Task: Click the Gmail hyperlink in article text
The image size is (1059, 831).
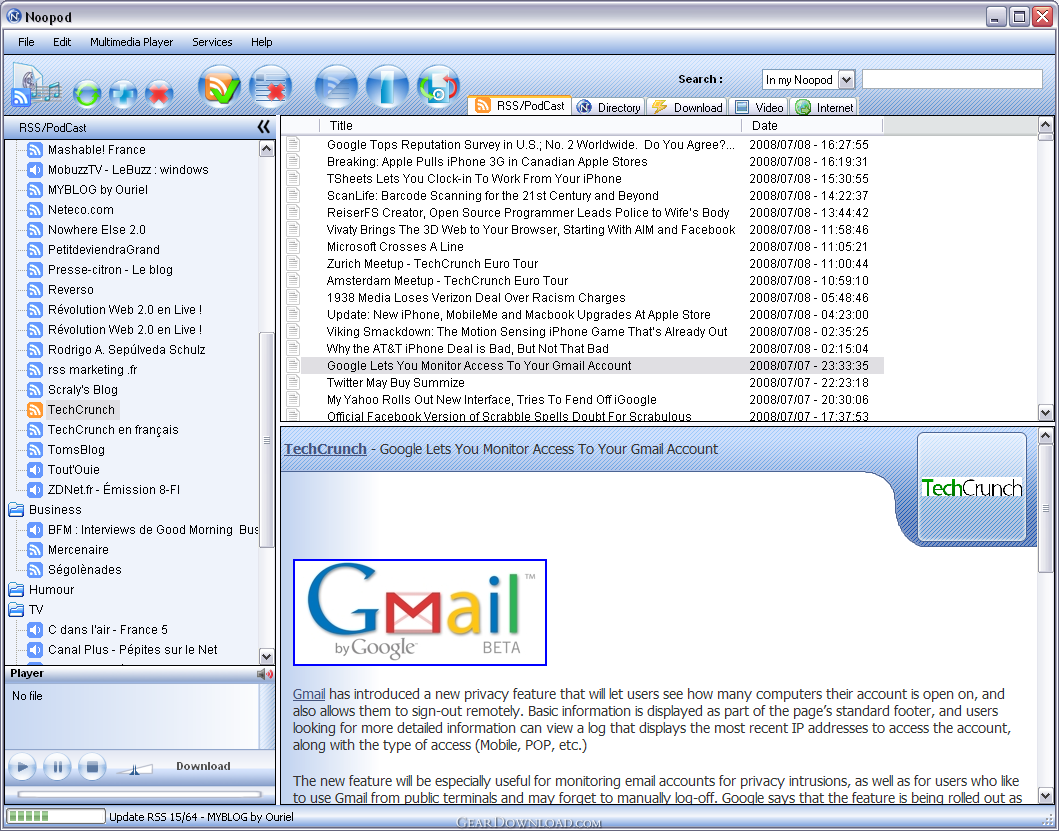Action: click(309, 694)
